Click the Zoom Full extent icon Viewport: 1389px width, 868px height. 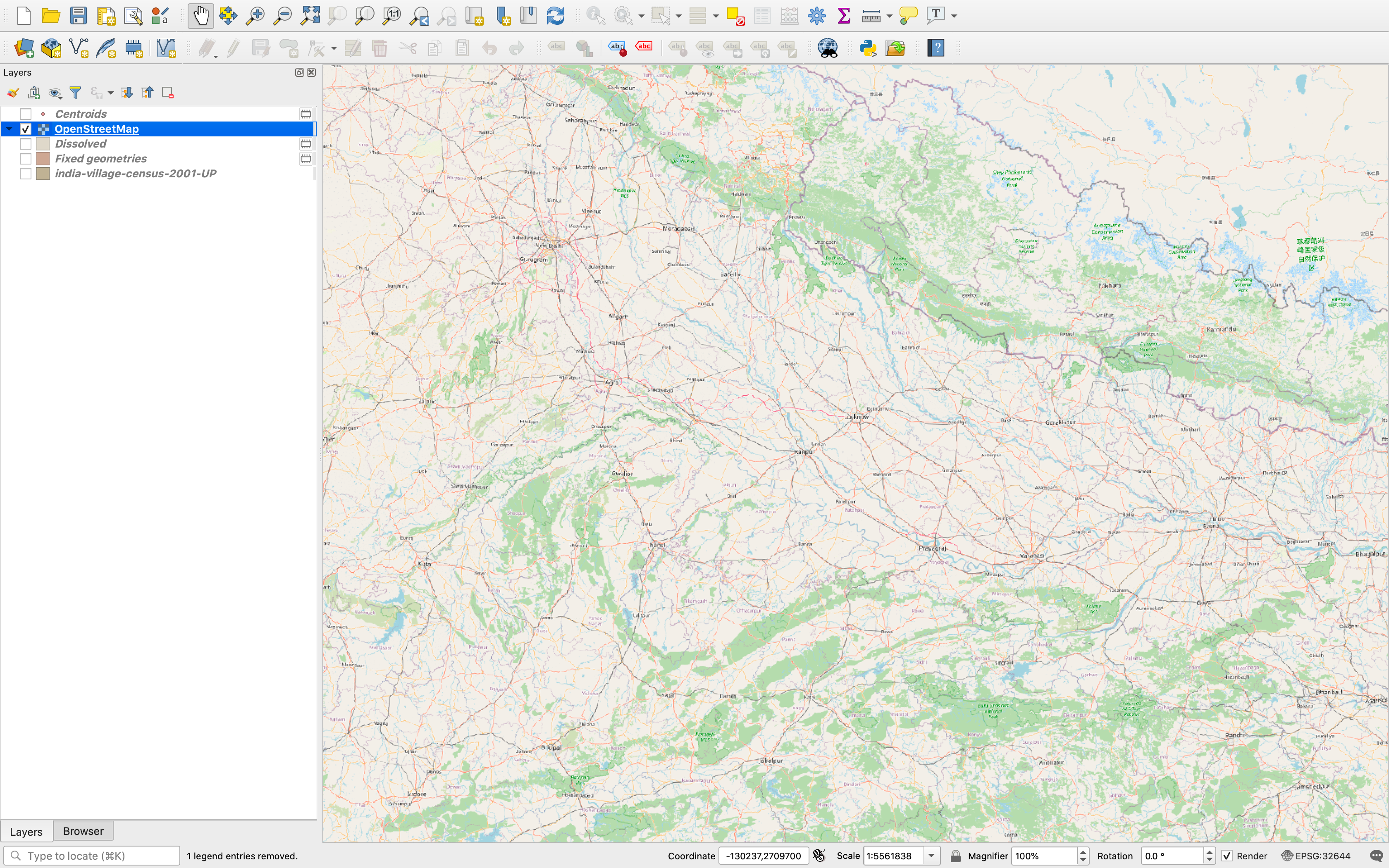tap(310, 16)
